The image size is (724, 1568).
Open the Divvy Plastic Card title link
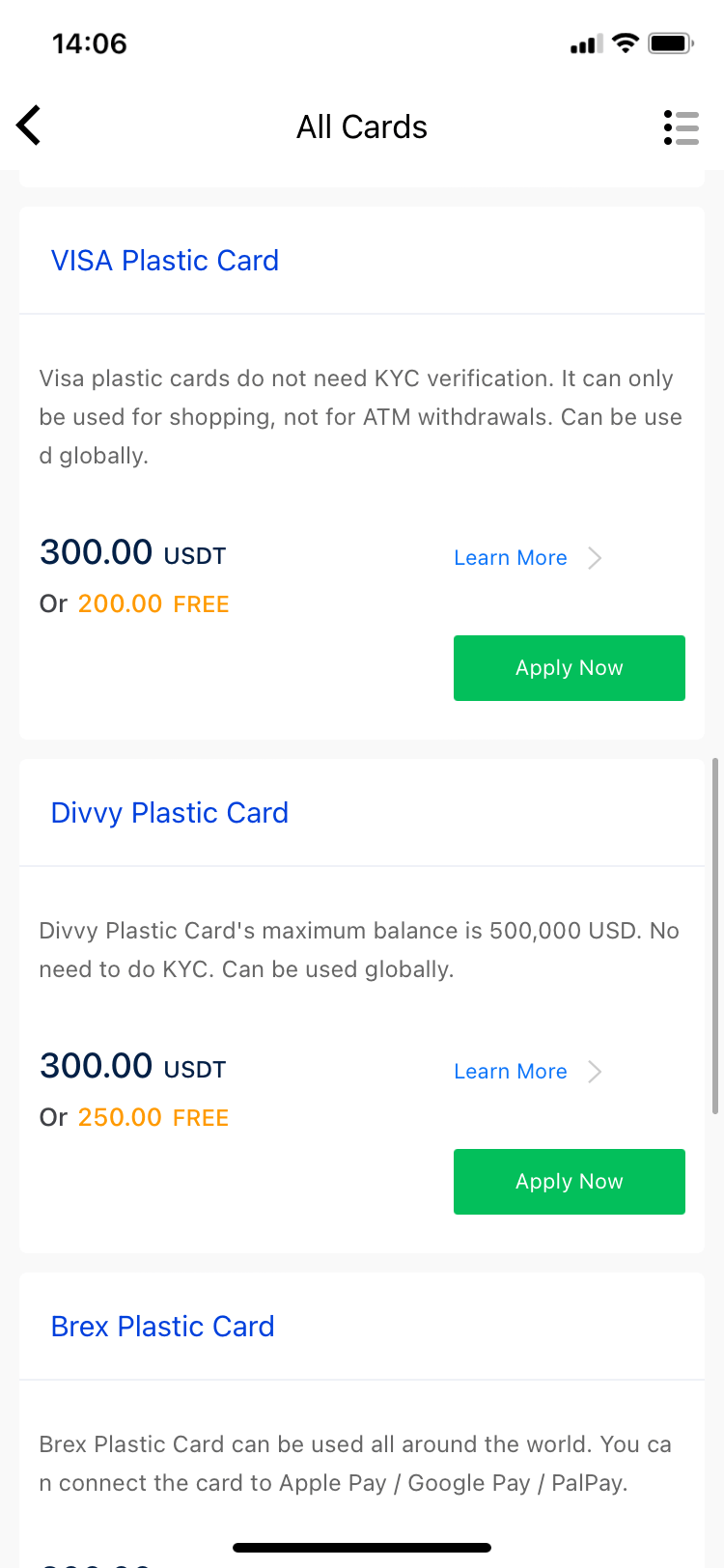pos(170,813)
